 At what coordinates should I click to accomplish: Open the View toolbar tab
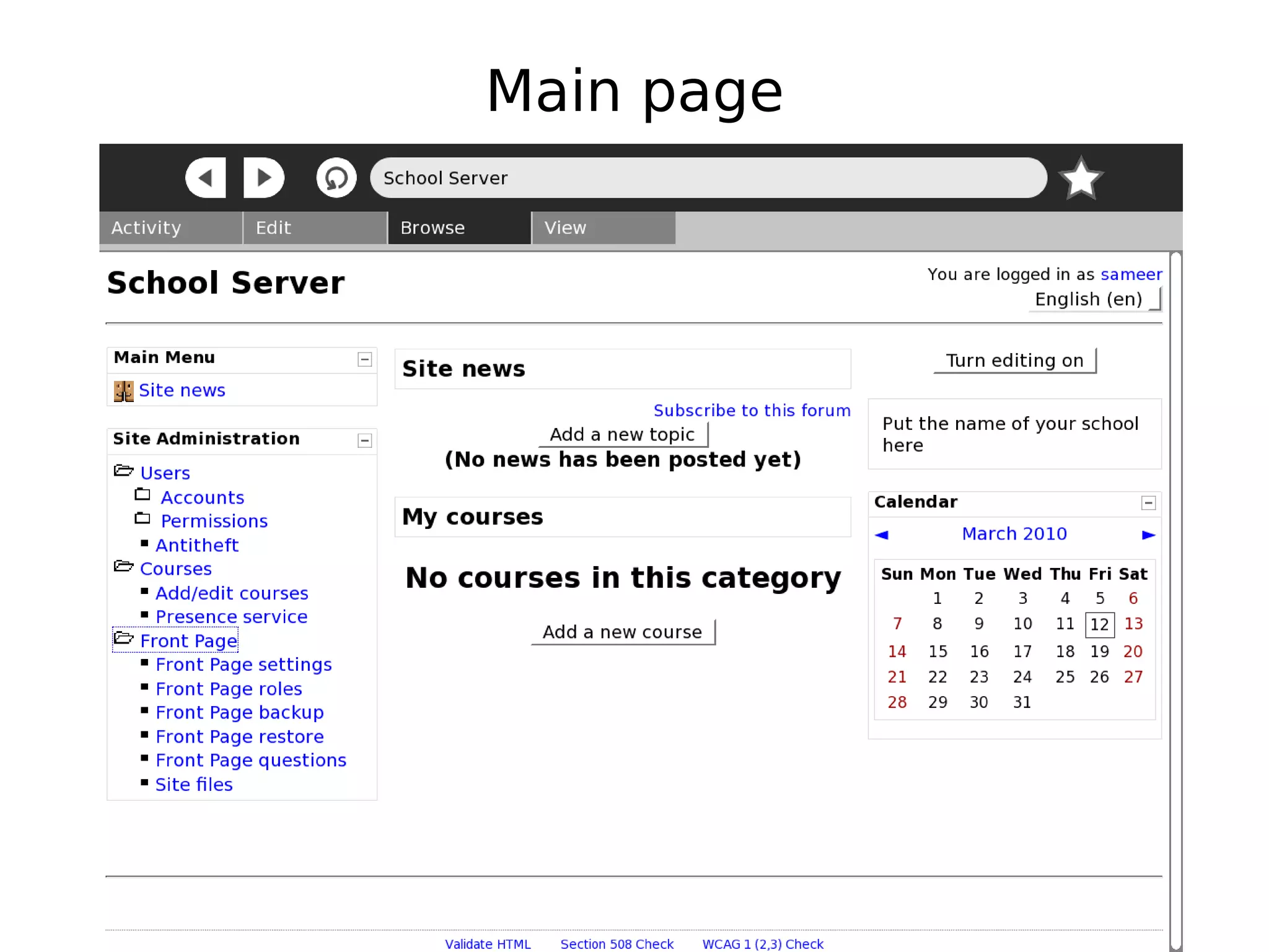[x=604, y=228]
